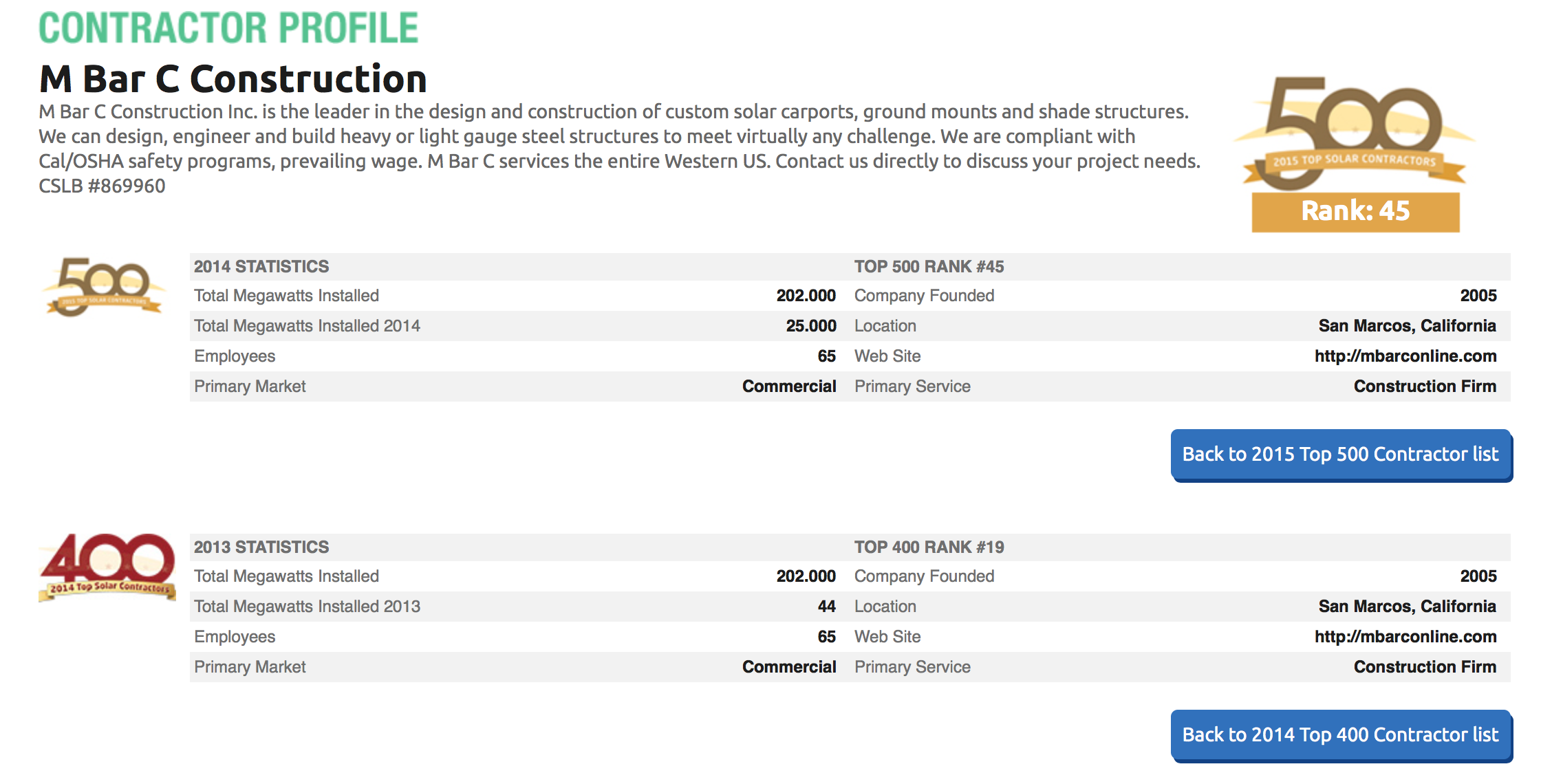The image size is (1541, 784).
Task: Open mbarconline.com link in 2013 statistics table
Action: point(1405,637)
